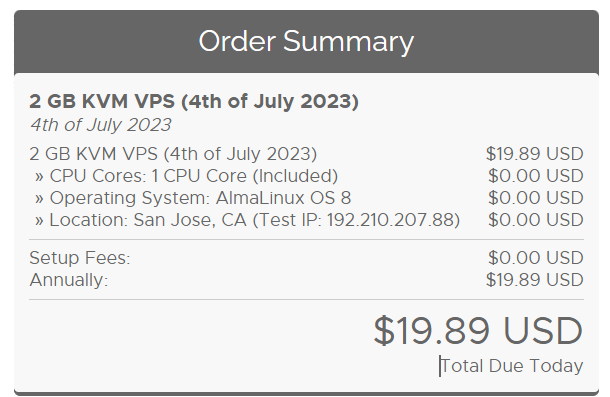This screenshot has width=610, height=397.
Task: Click the Operating System $0.00 USD price
Action: [536, 198]
